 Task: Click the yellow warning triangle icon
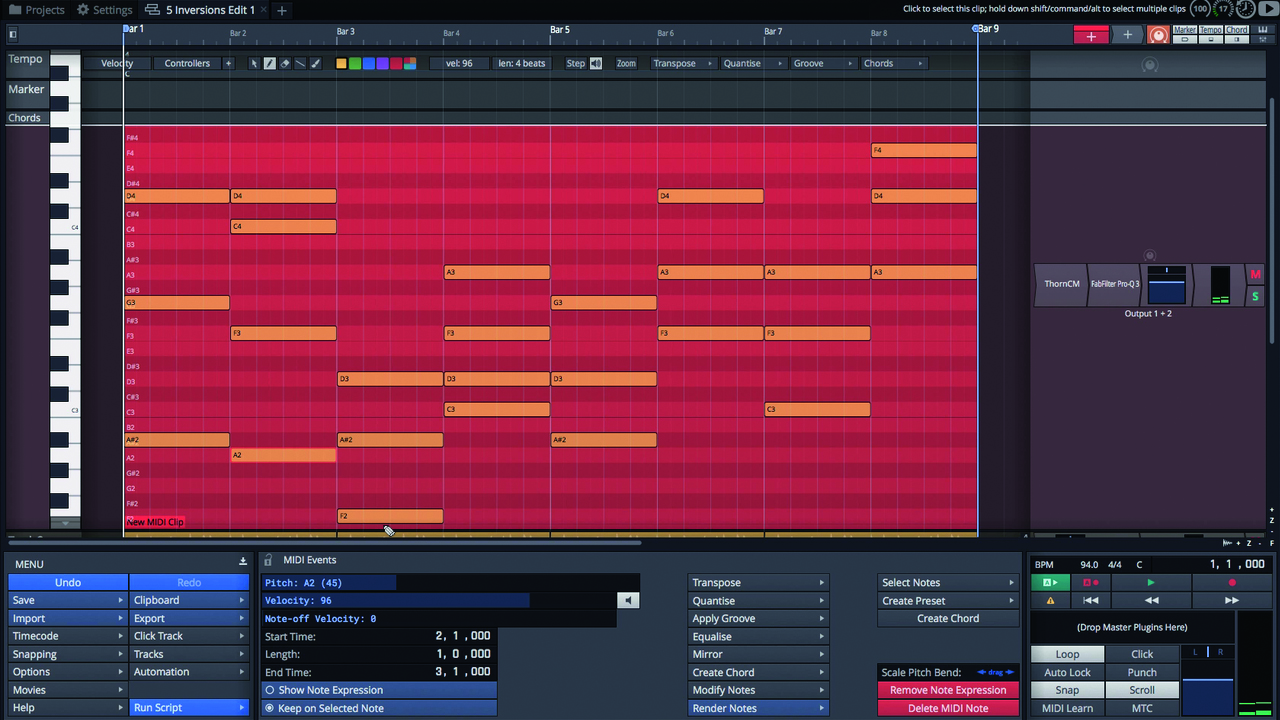(1050, 600)
